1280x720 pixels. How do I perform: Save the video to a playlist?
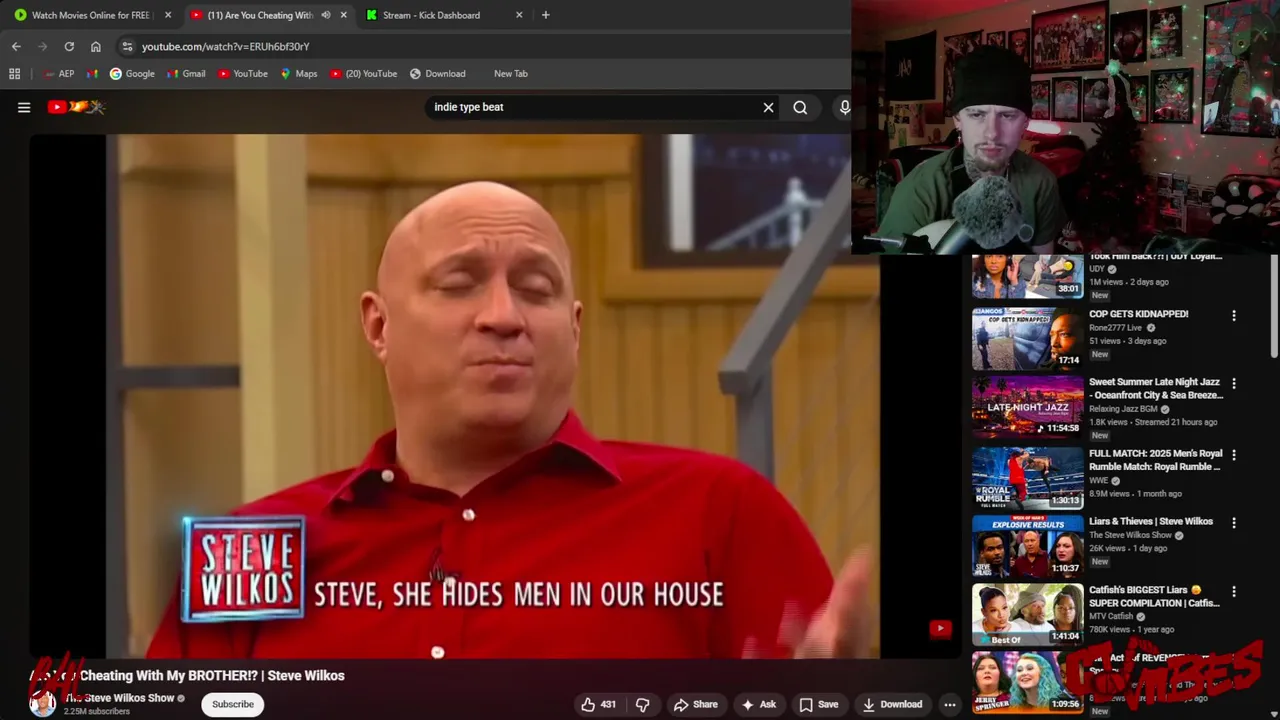(818, 704)
